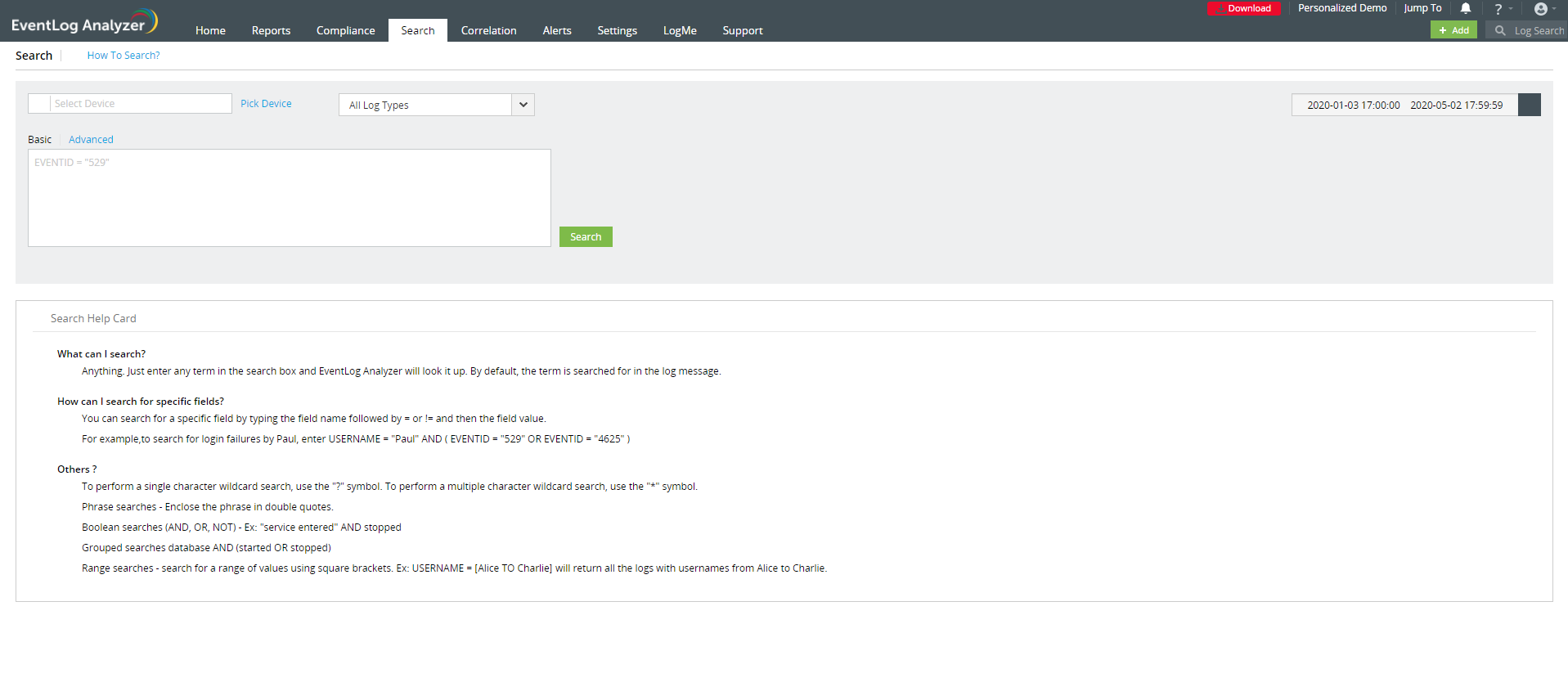Open the Alerts tab
The width and height of the screenshot is (1568, 687).
pos(557,30)
